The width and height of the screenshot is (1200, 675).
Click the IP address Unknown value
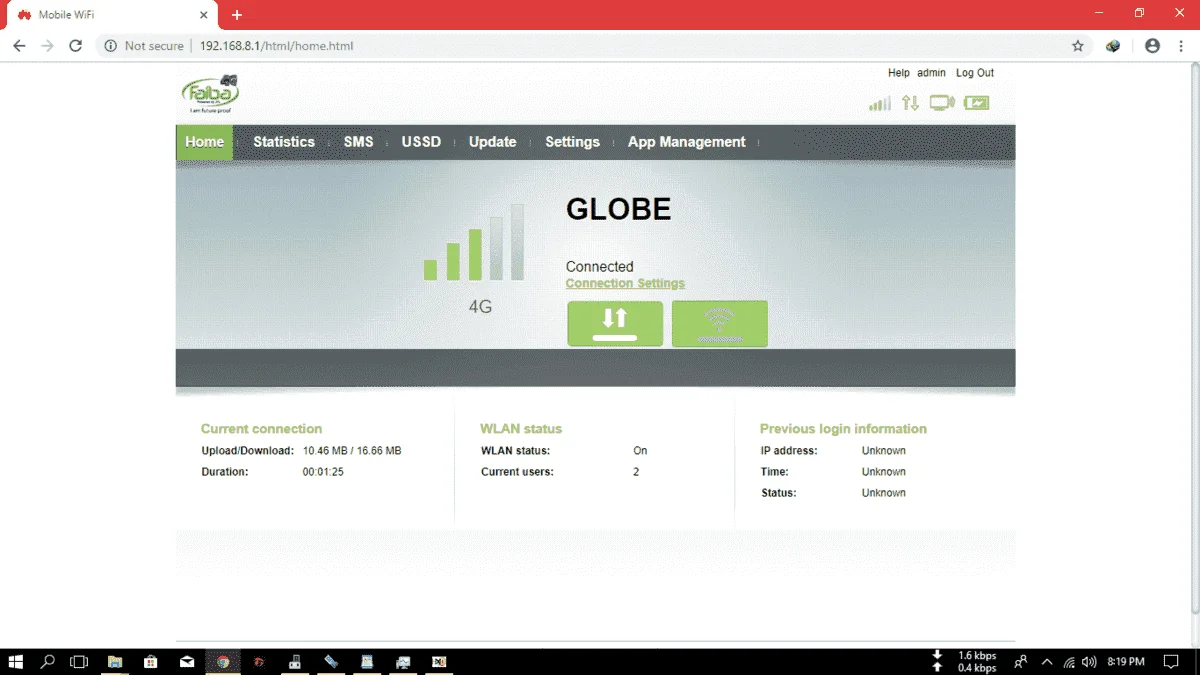(884, 451)
